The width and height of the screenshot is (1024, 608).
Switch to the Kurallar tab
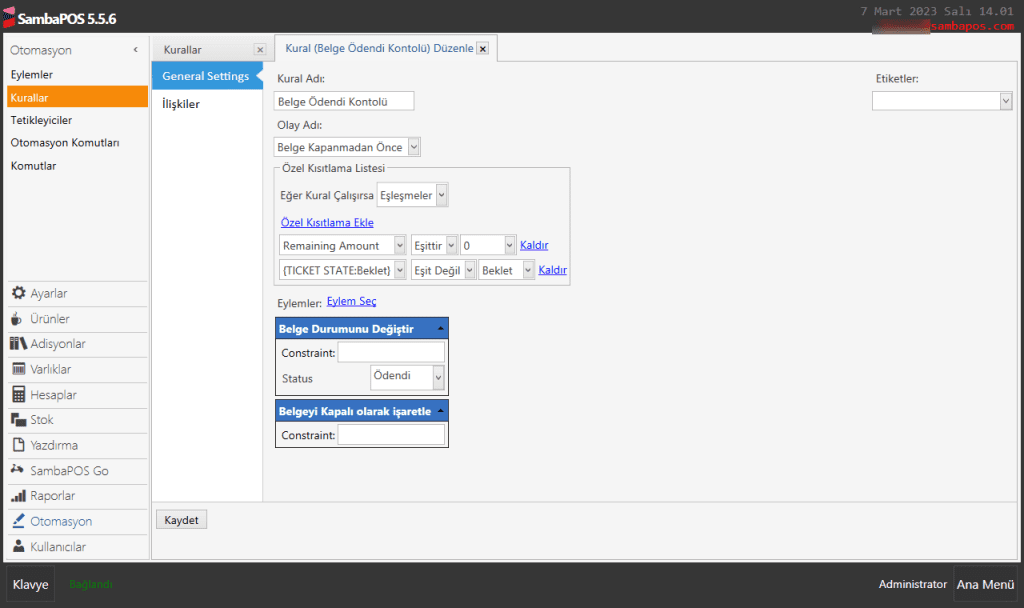point(183,49)
